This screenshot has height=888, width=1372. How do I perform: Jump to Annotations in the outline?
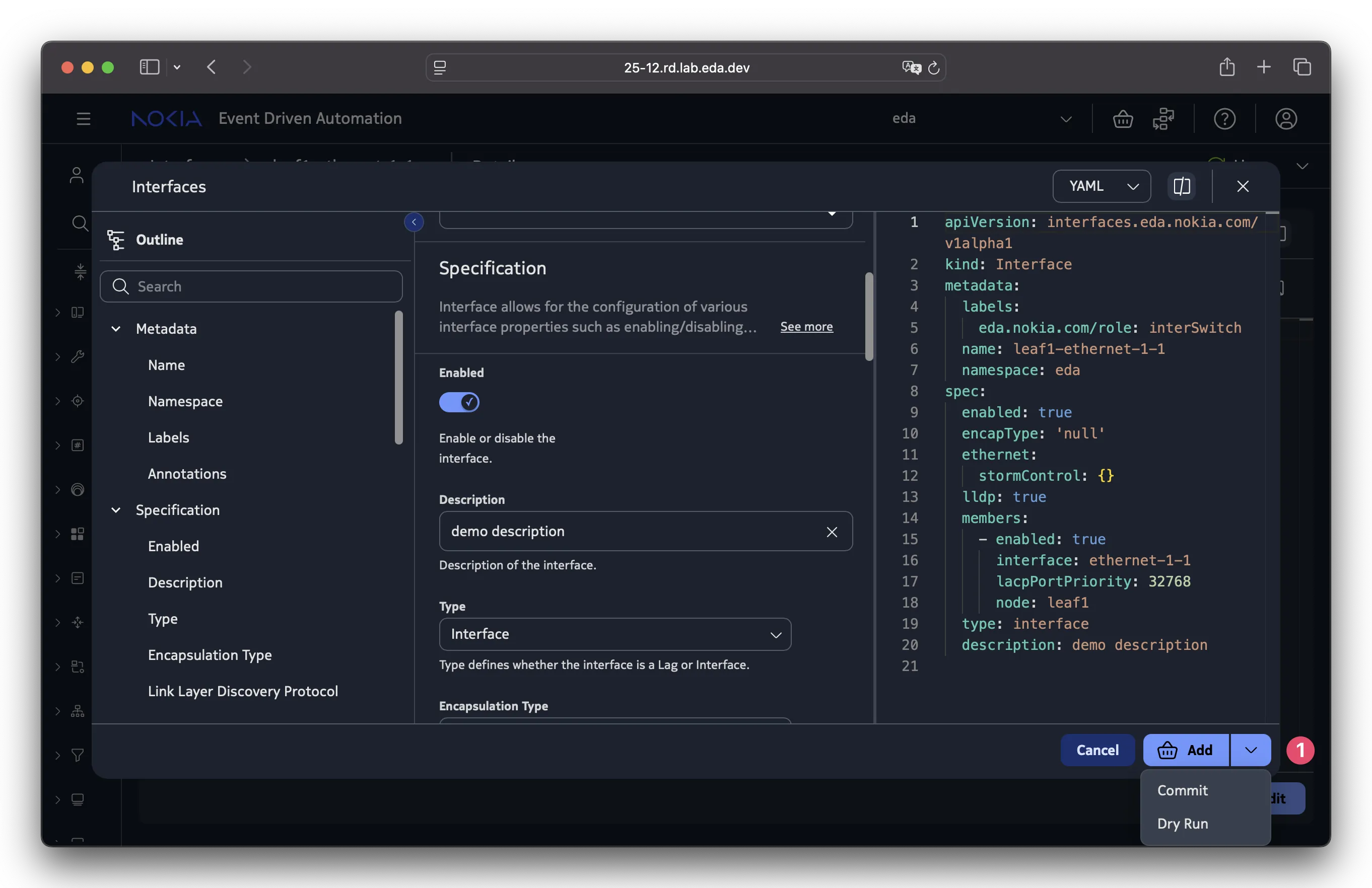[187, 474]
